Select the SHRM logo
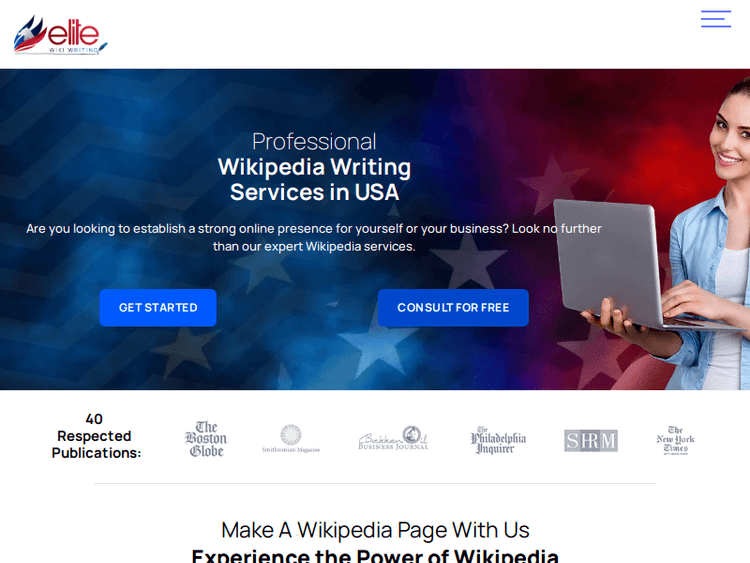 coord(591,441)
